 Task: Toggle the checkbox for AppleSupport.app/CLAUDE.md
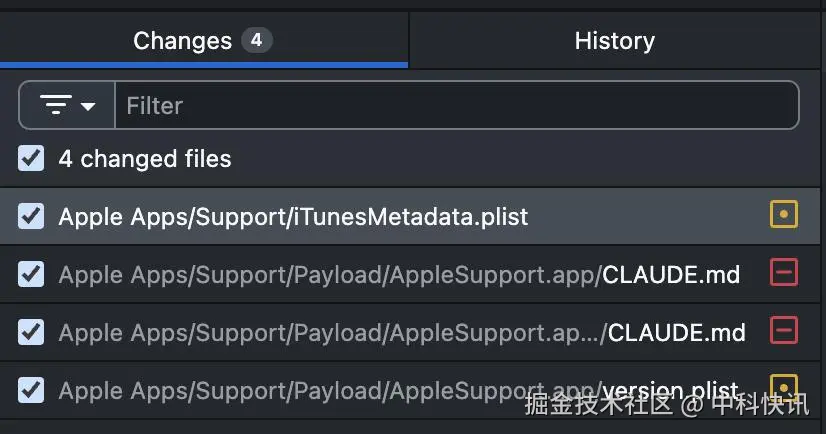point(31,274)
